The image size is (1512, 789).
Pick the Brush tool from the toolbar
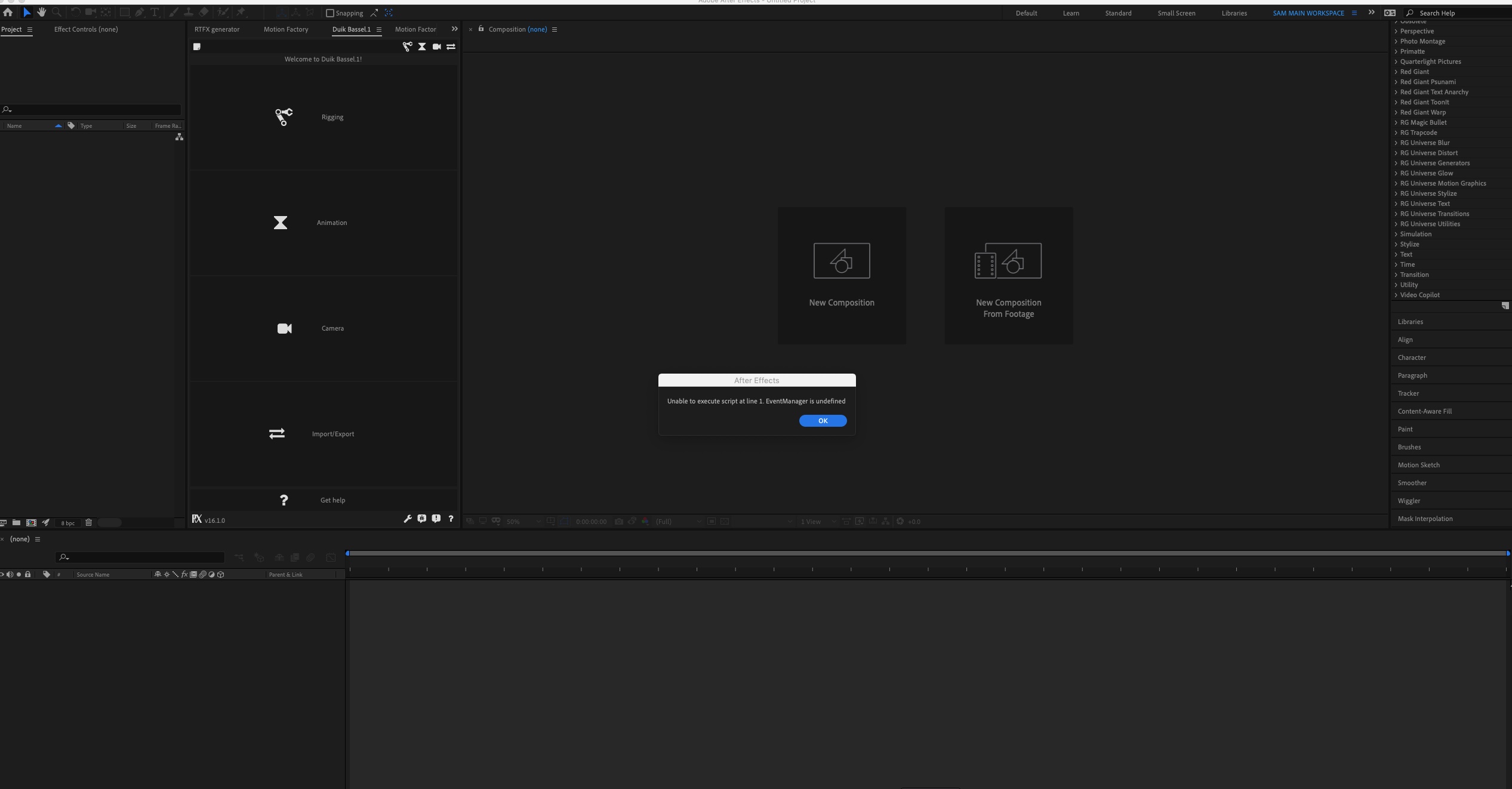coord(174,12)
